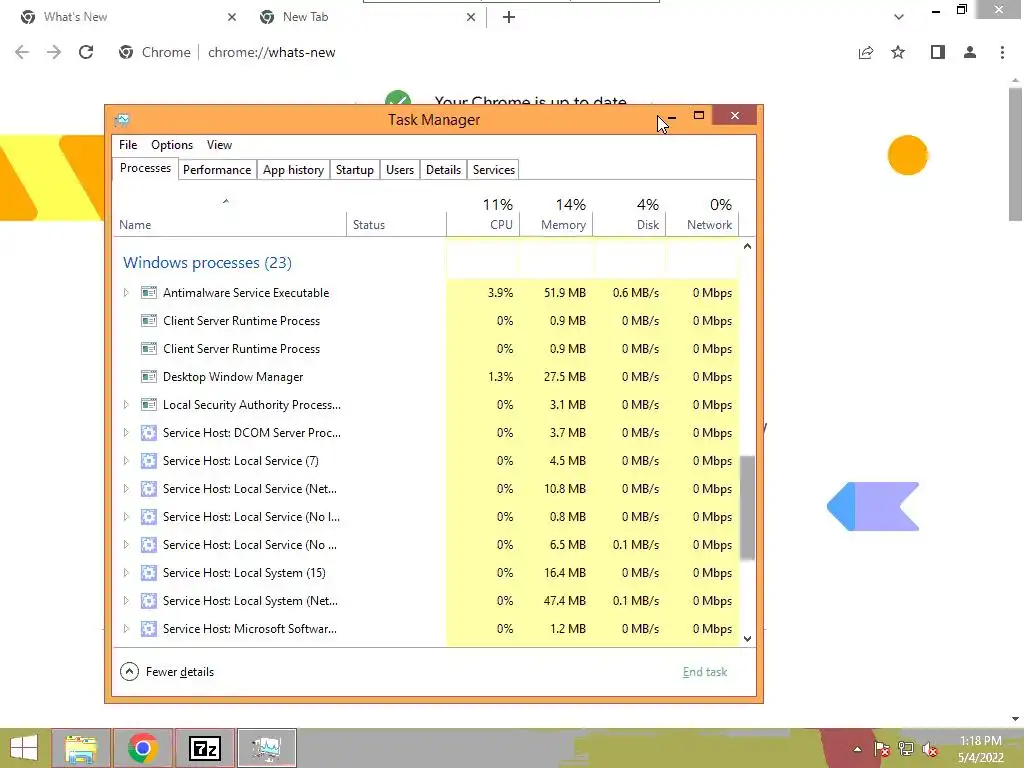
Task: Click Task Manager taskbar icon
Action: (x=266, y=748)
